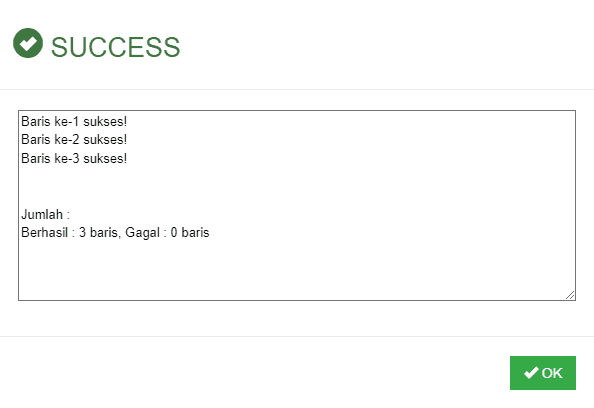The image size is (594, 408).
Task: Click the divider line below the SUCCESS header
Action: pos(297,90)
